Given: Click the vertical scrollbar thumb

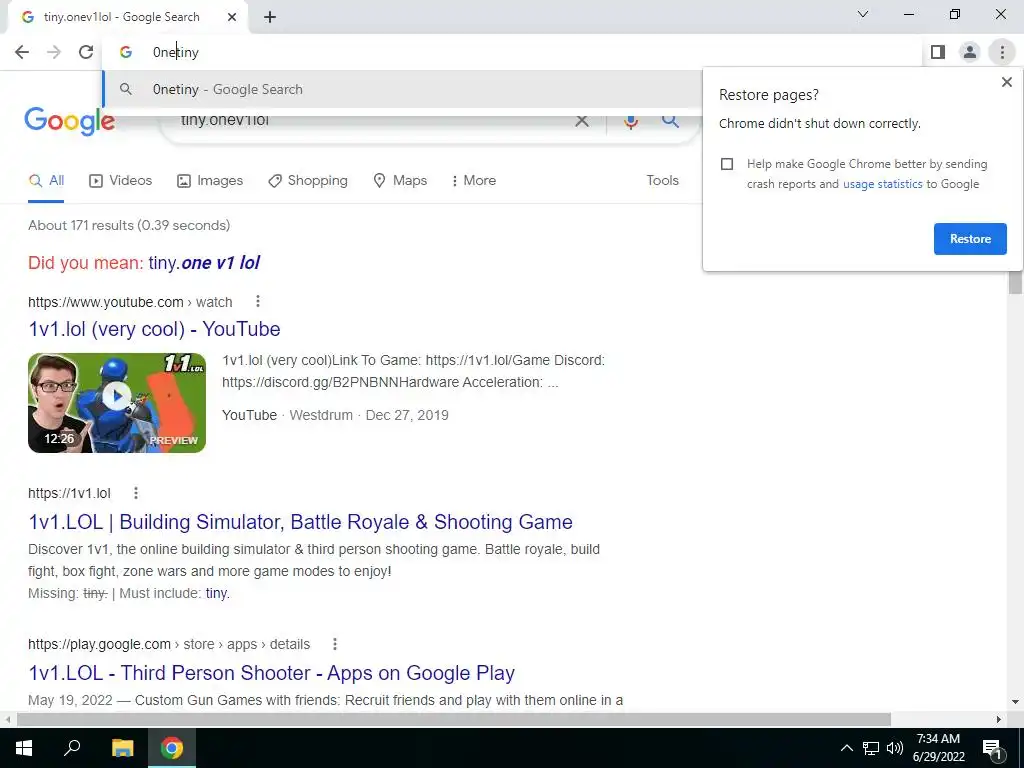Looking at the screenshot, I should pyautogui.click(x=1015, y=281).
